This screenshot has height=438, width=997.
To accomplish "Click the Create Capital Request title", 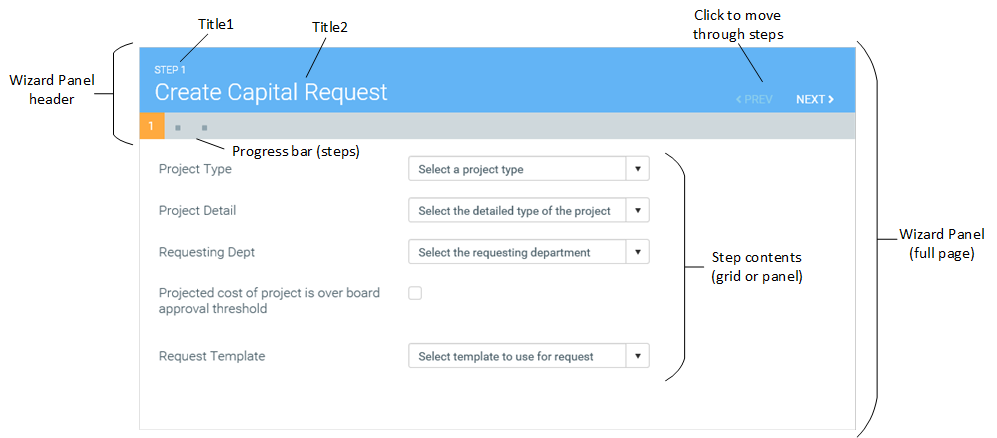I will click(270, 93).
